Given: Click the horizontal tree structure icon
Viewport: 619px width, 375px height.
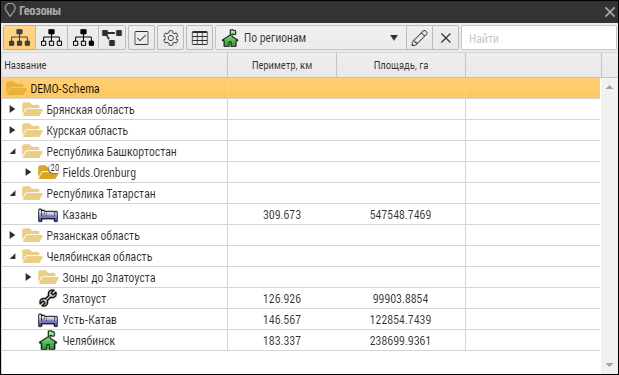Looking at the screenshot, I should click(112, 38).
